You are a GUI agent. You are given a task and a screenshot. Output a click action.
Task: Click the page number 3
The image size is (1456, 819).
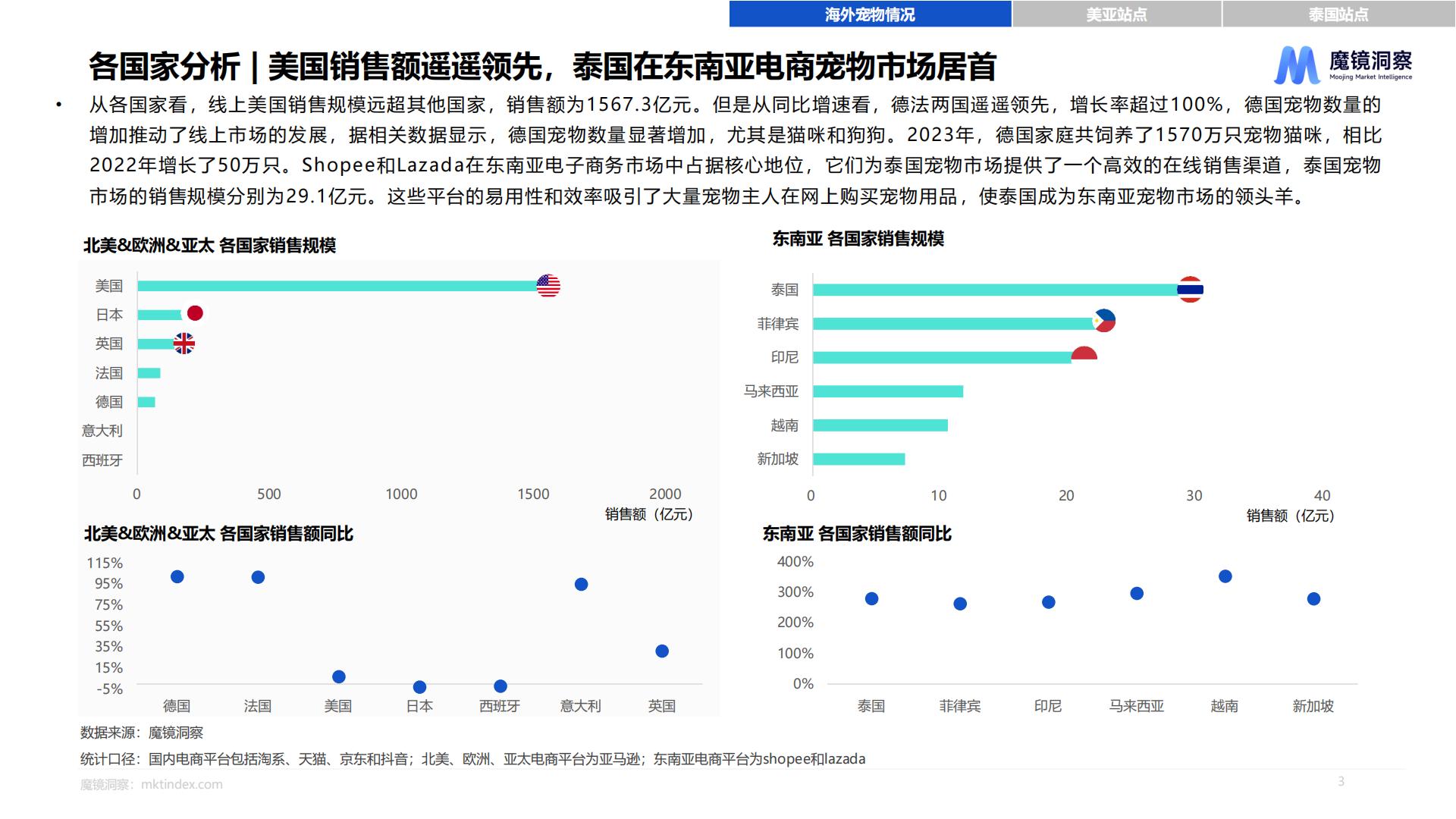coord(1341,781)
